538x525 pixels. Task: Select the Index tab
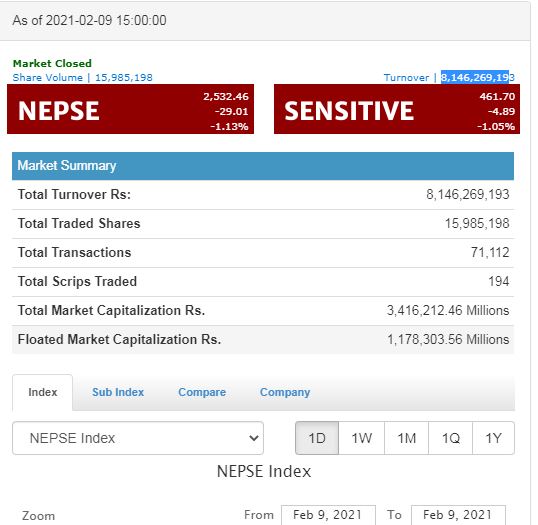point(43,392)
